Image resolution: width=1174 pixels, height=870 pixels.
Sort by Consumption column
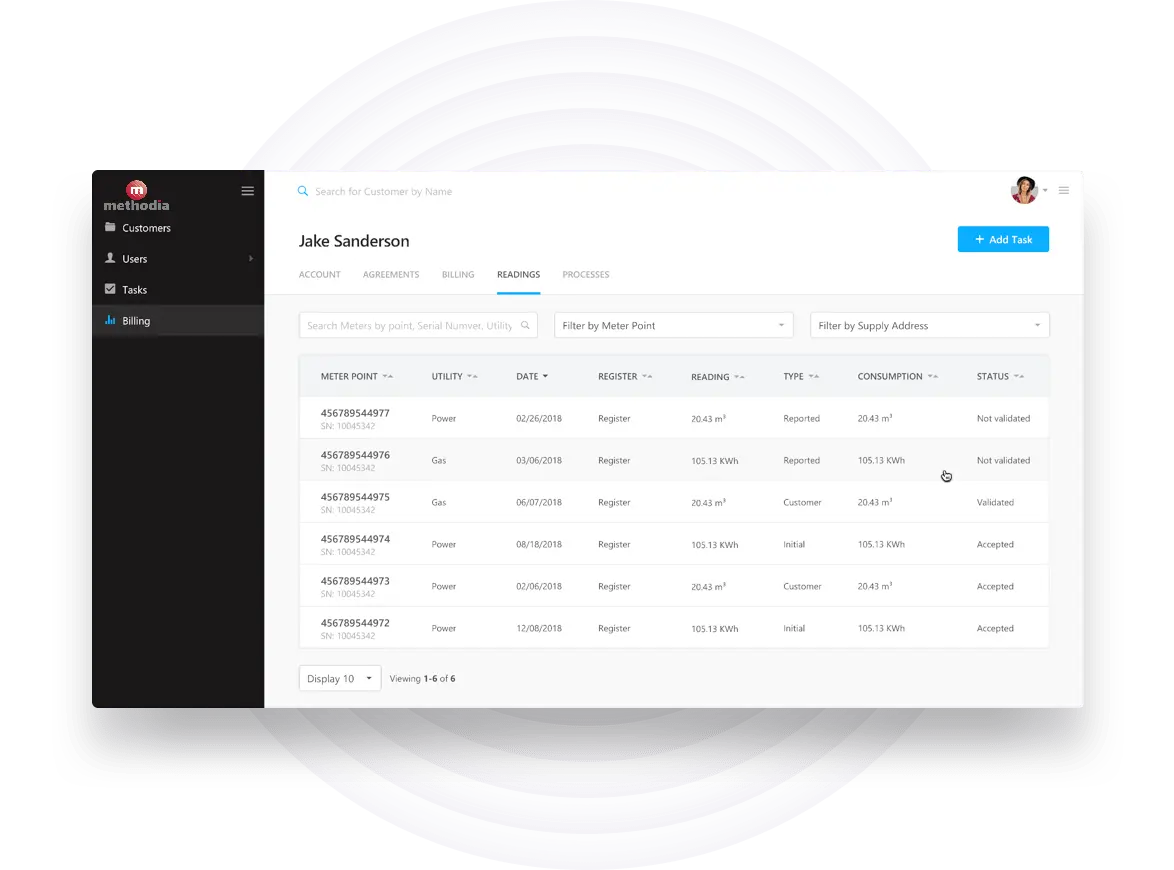point(898,377)
